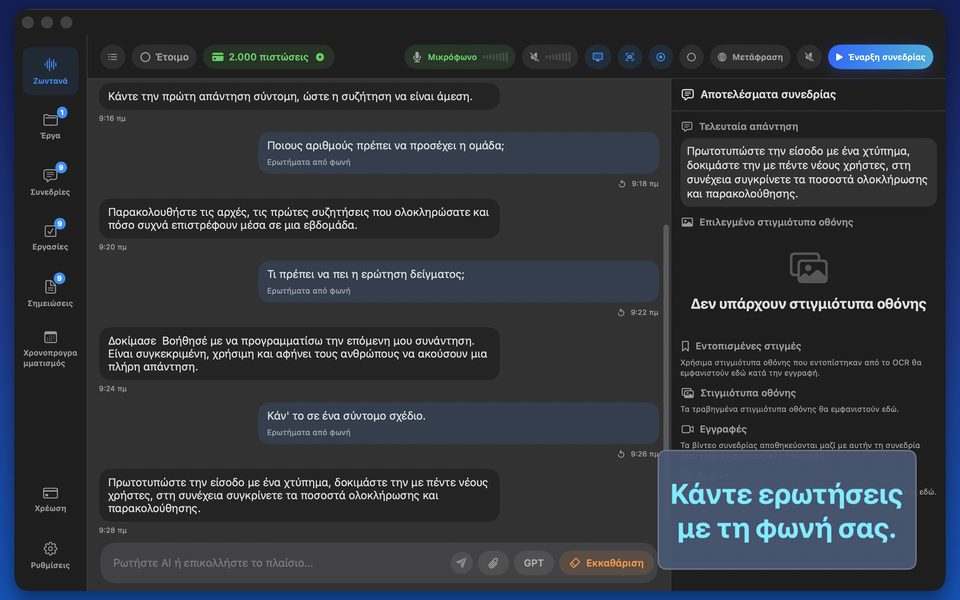Open the Σημειώσεις section in sidebar
Image resolution: width=960 pixels, height=600 pixels.
(x=50, y=291)
